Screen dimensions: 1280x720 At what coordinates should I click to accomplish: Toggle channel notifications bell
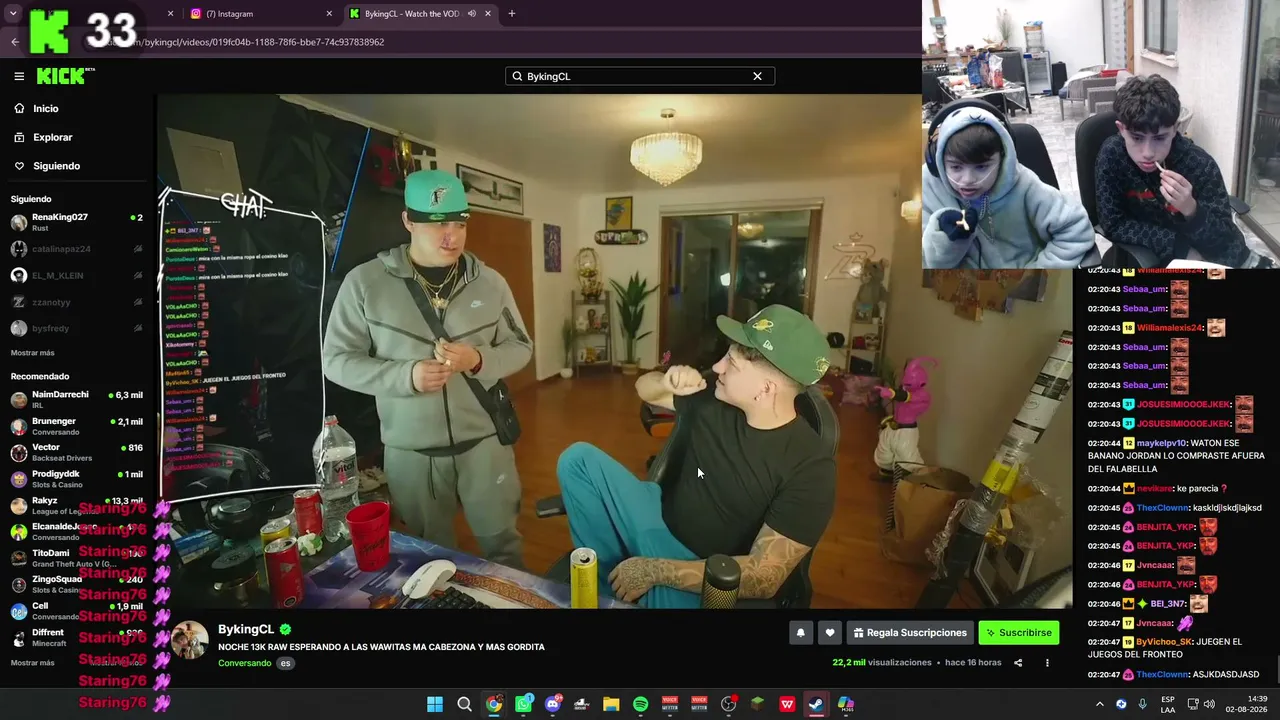point(800,633)
